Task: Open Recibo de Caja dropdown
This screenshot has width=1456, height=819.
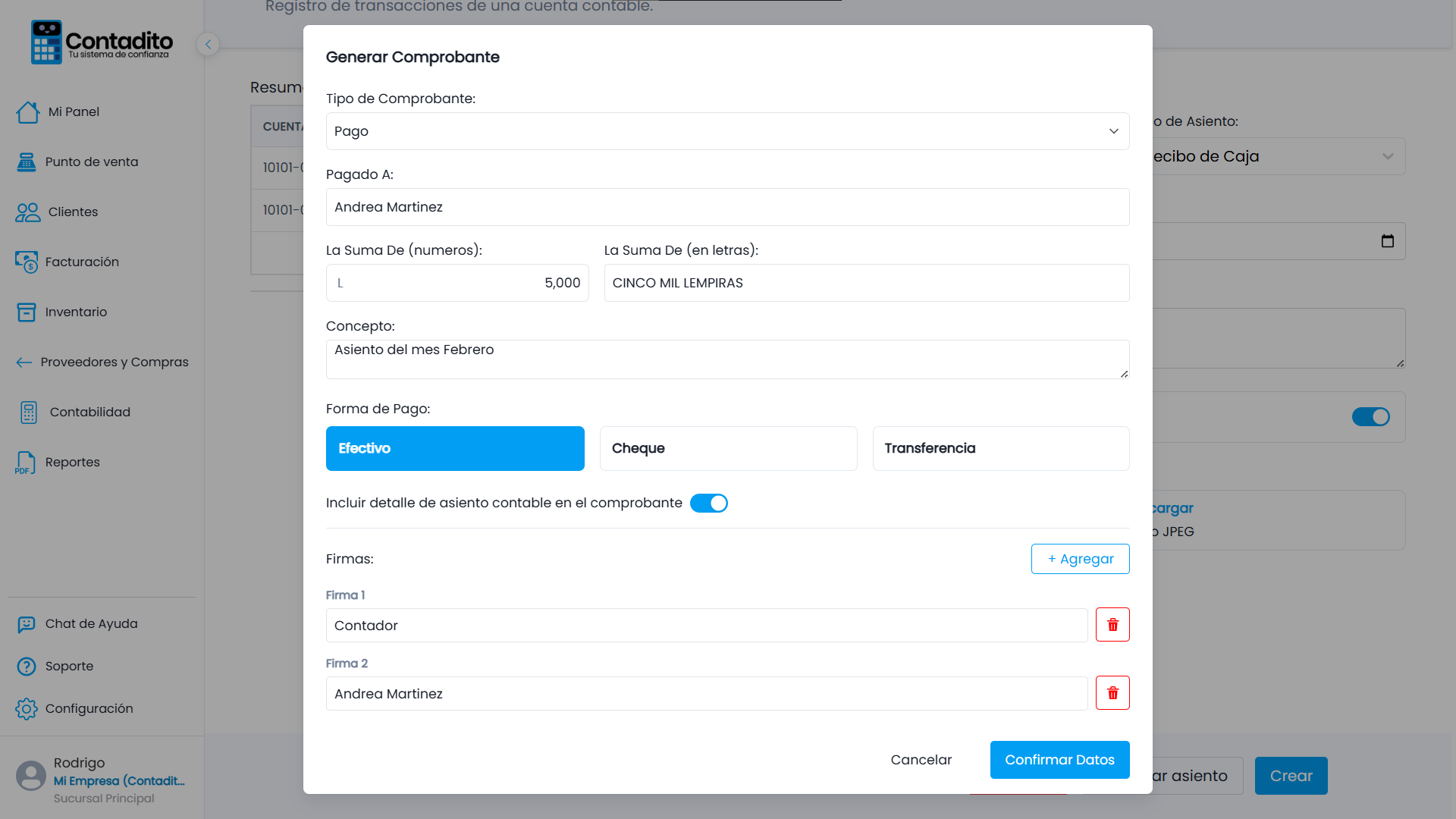Action: pyautogui.click(x=1279, y=156)
